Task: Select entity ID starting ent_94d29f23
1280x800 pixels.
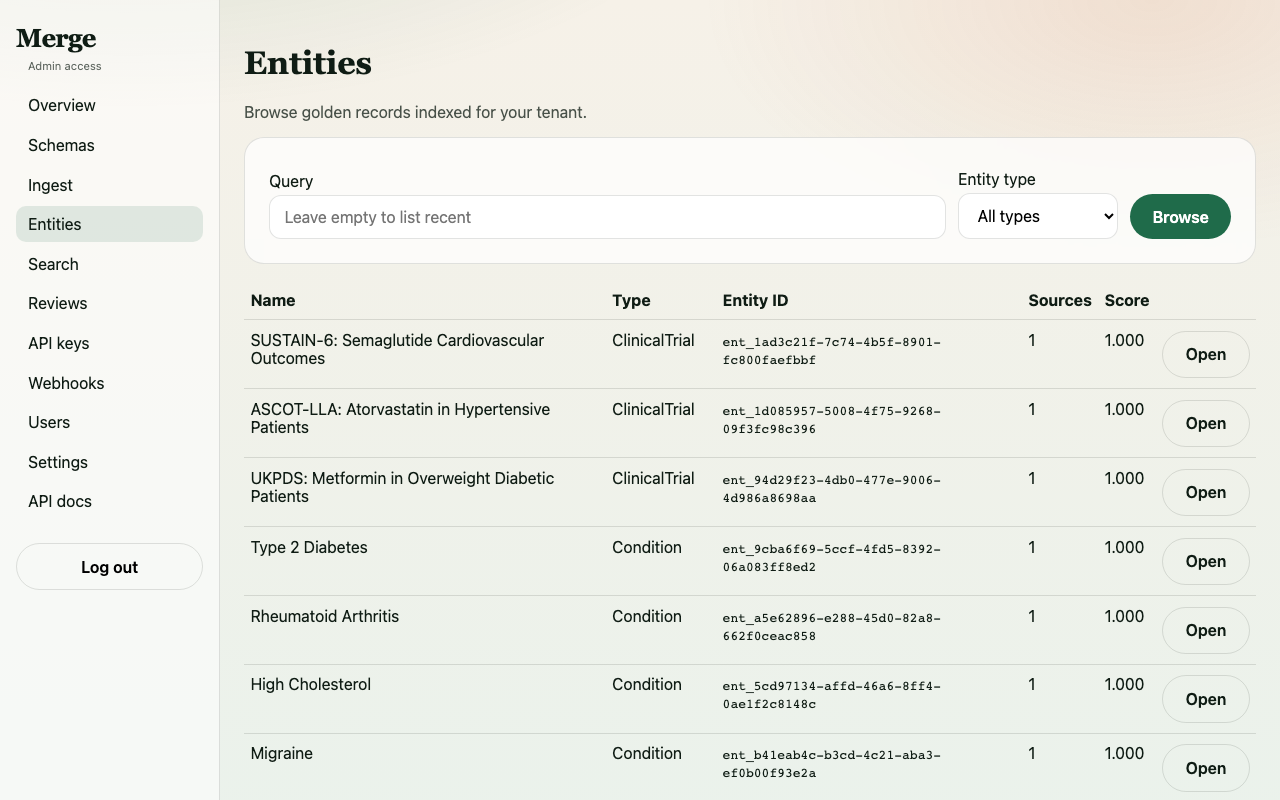Action: (832, 489)
